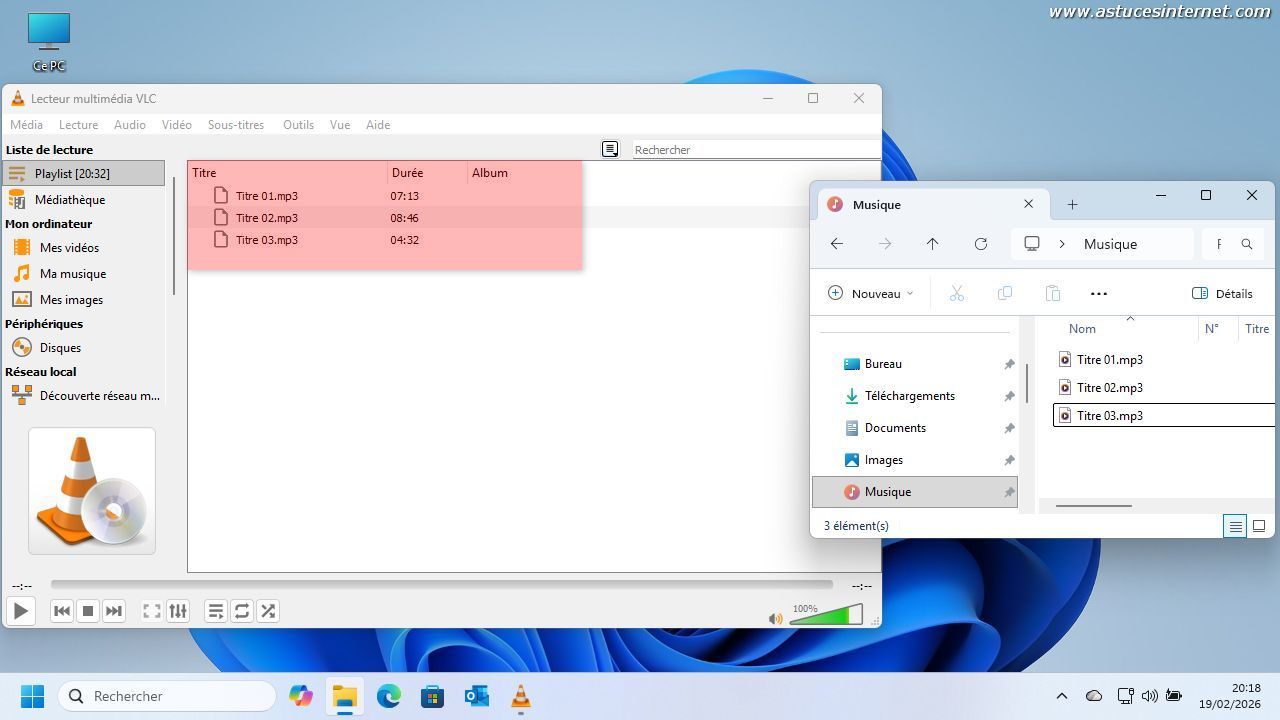Toggle VLC fullscreen video mode
Screen dimensions: 1280x720
pos(152,611)
